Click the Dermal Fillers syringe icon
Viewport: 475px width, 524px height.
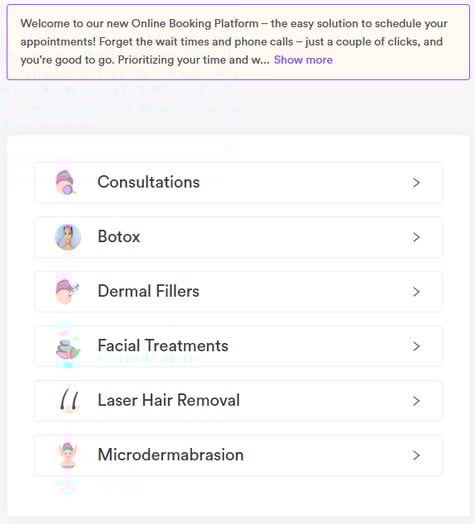[67, 291]
